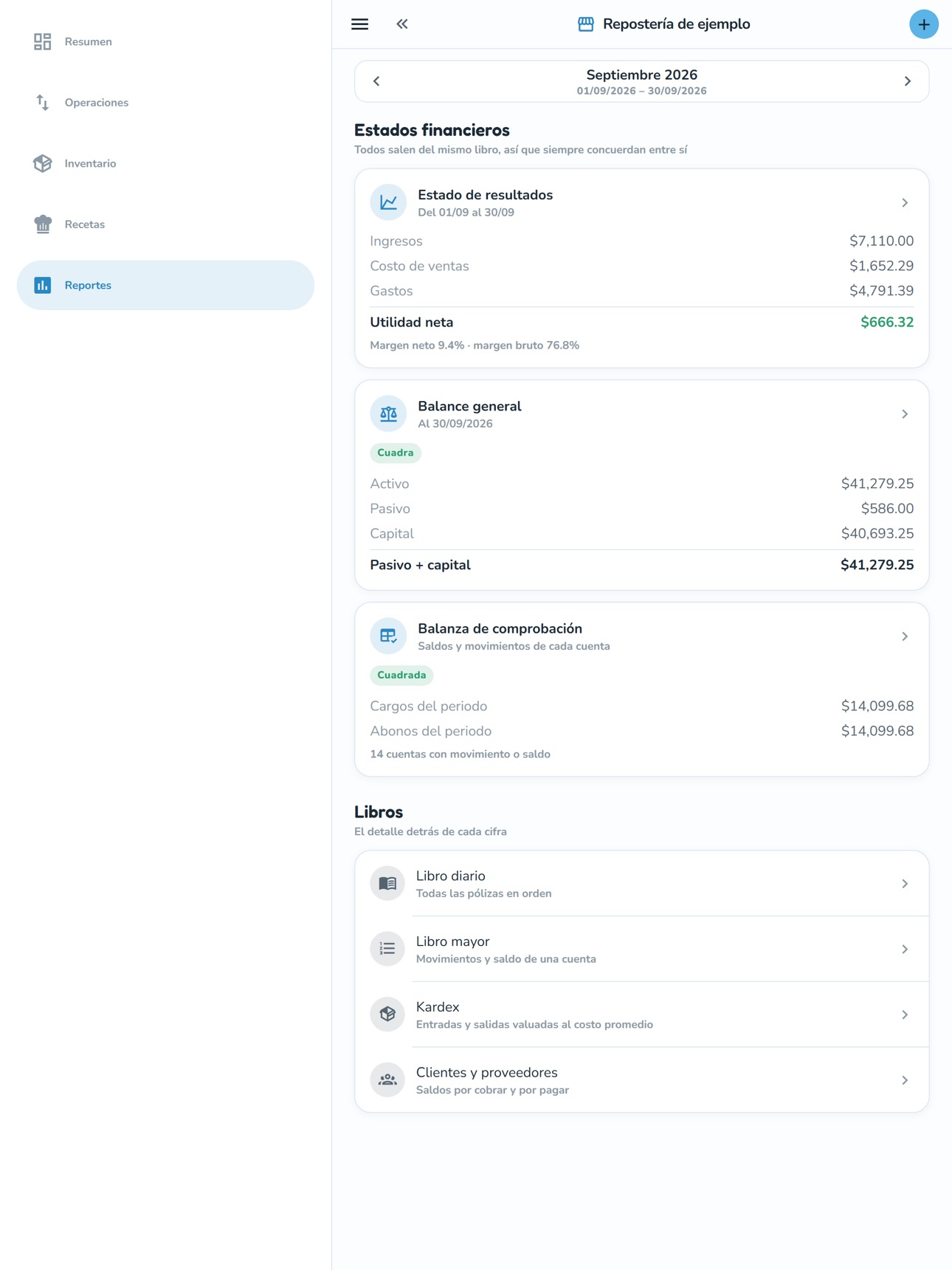
Task: Go to previous month arrow
Action: coord(376,81)
